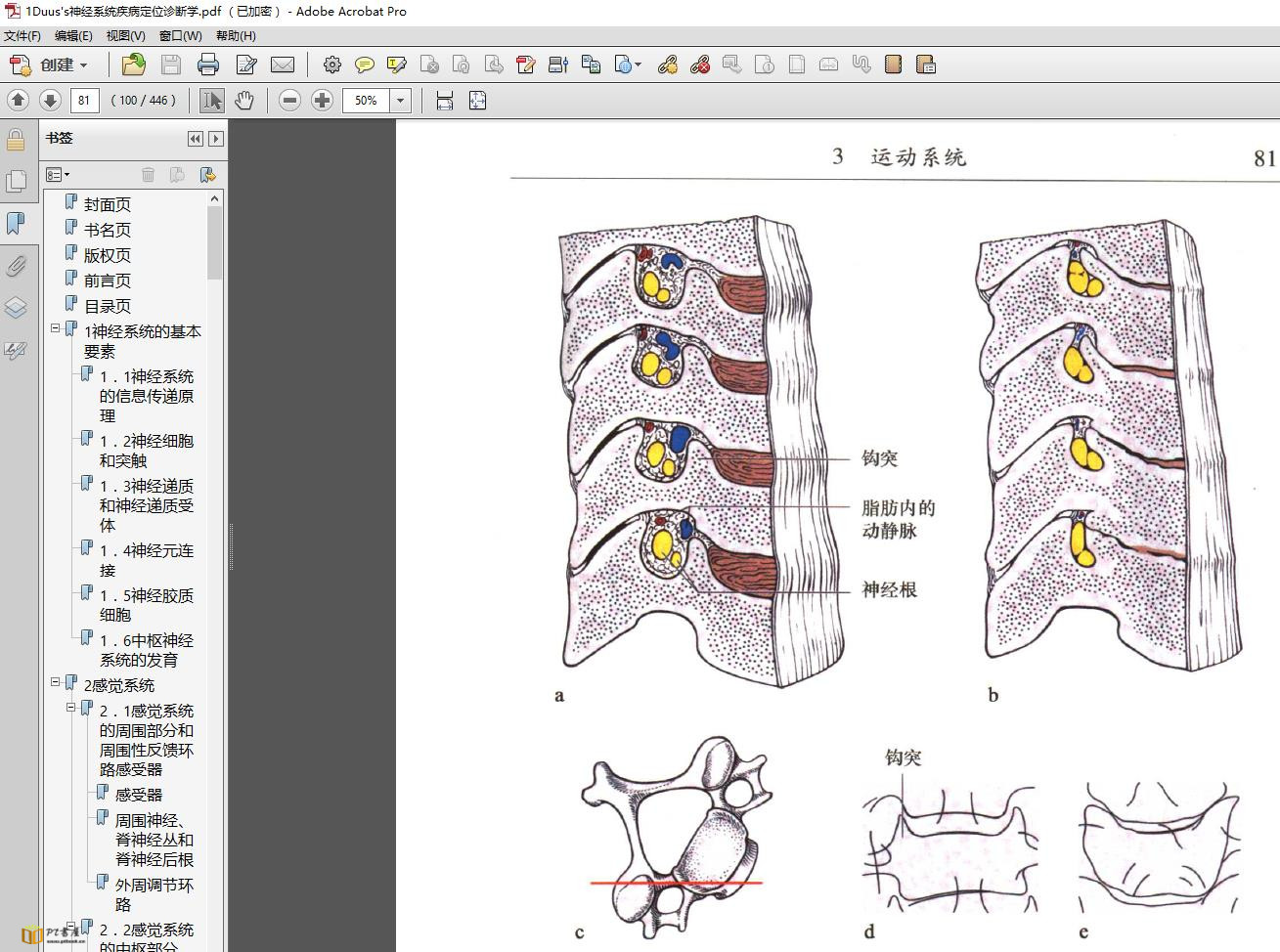
Task: Click the Zoom In plus button
Action: (322, 100)
